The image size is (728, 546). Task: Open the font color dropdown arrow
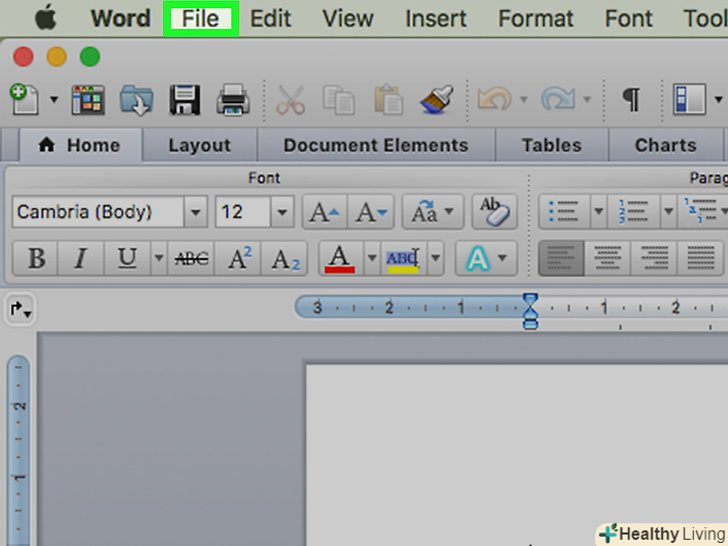372,258
